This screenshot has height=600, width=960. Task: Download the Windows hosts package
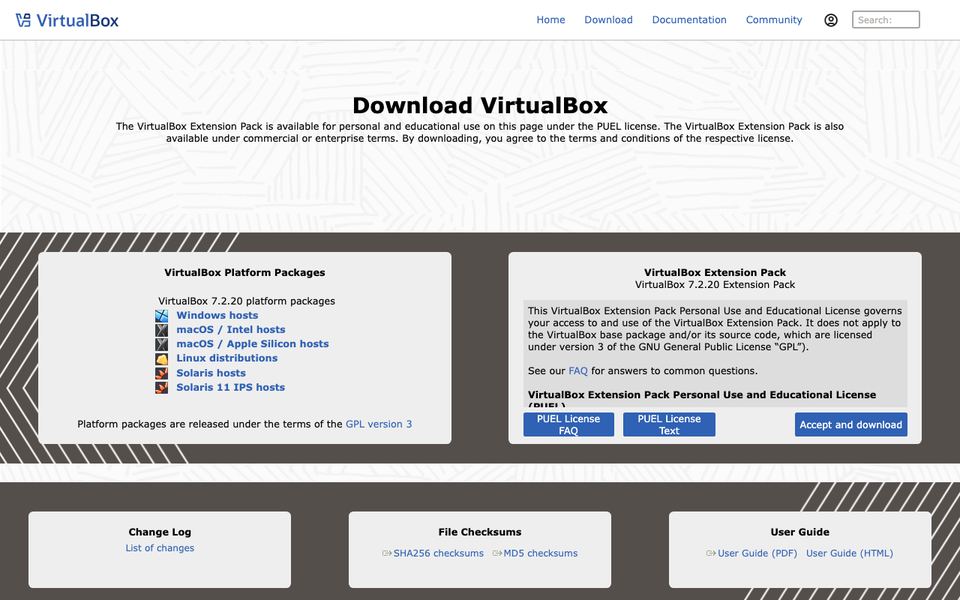(x=217, y=315)
